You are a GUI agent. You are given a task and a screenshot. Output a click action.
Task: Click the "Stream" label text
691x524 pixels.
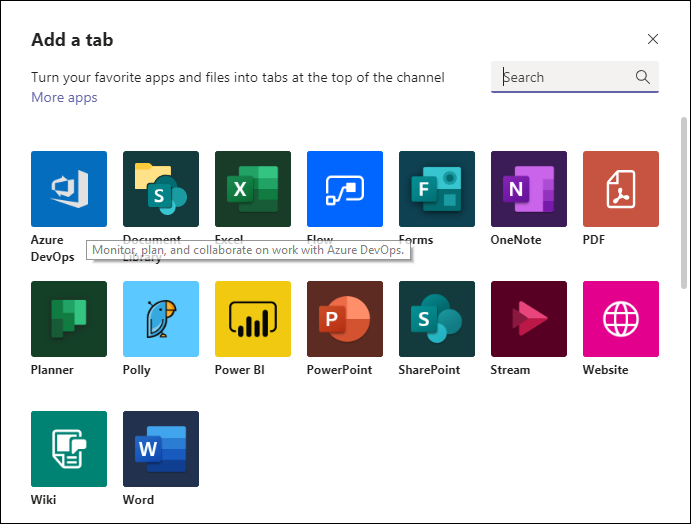(510, 370)
